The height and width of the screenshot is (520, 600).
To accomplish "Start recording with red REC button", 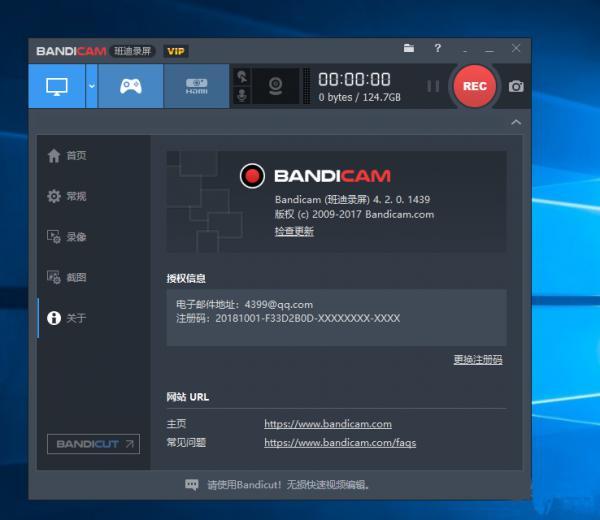I will pos(474,86).
